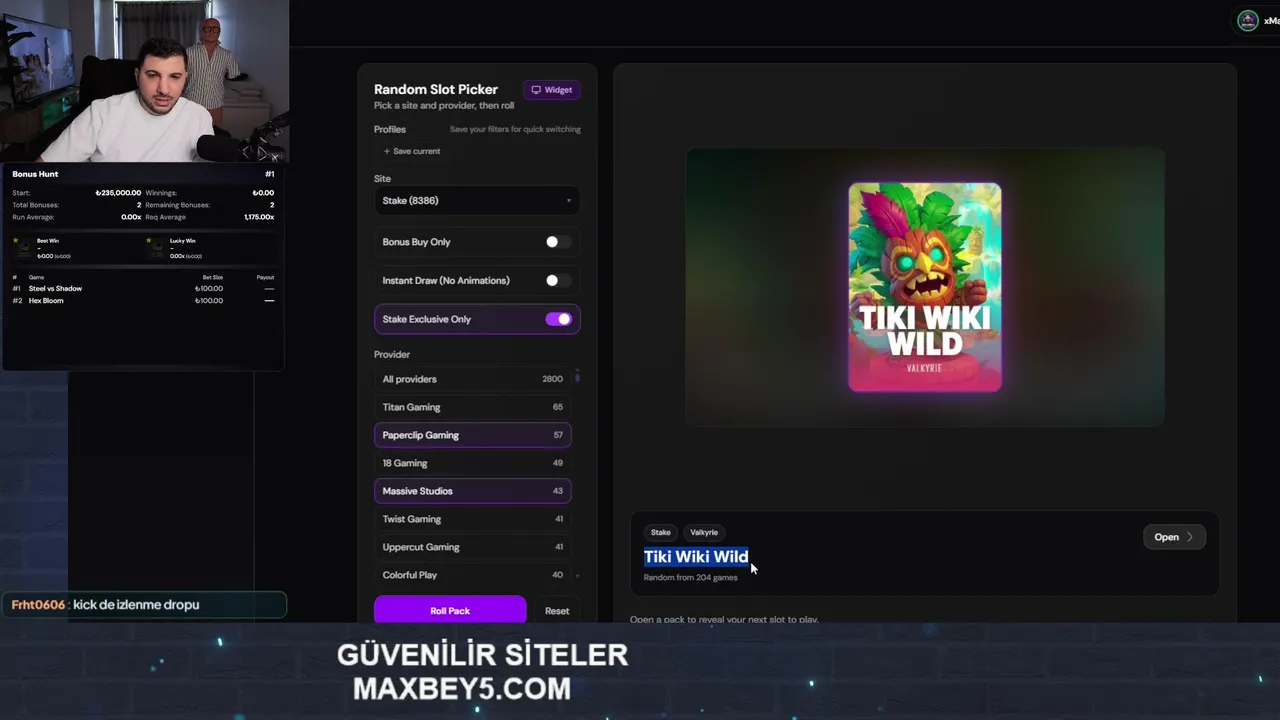Screen dimensions: 1280x720
Task: Open the Site dropdown showing Stake (8386)
Action: [477, 201]
